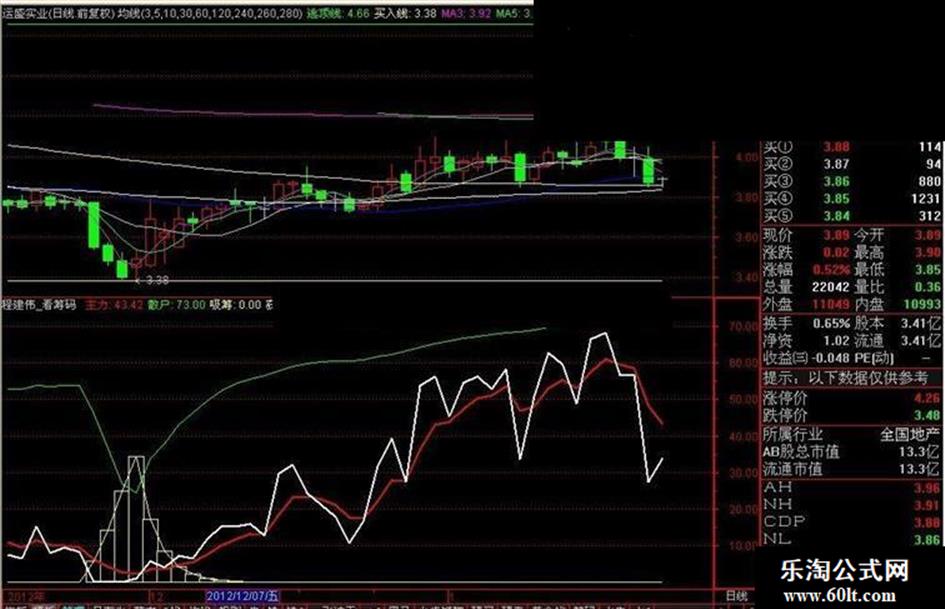Image resolution: width=945 pixels, height=609 pixels.
Task: Click the 吸筹: 0.00 readout
Action: click(235, 304)
